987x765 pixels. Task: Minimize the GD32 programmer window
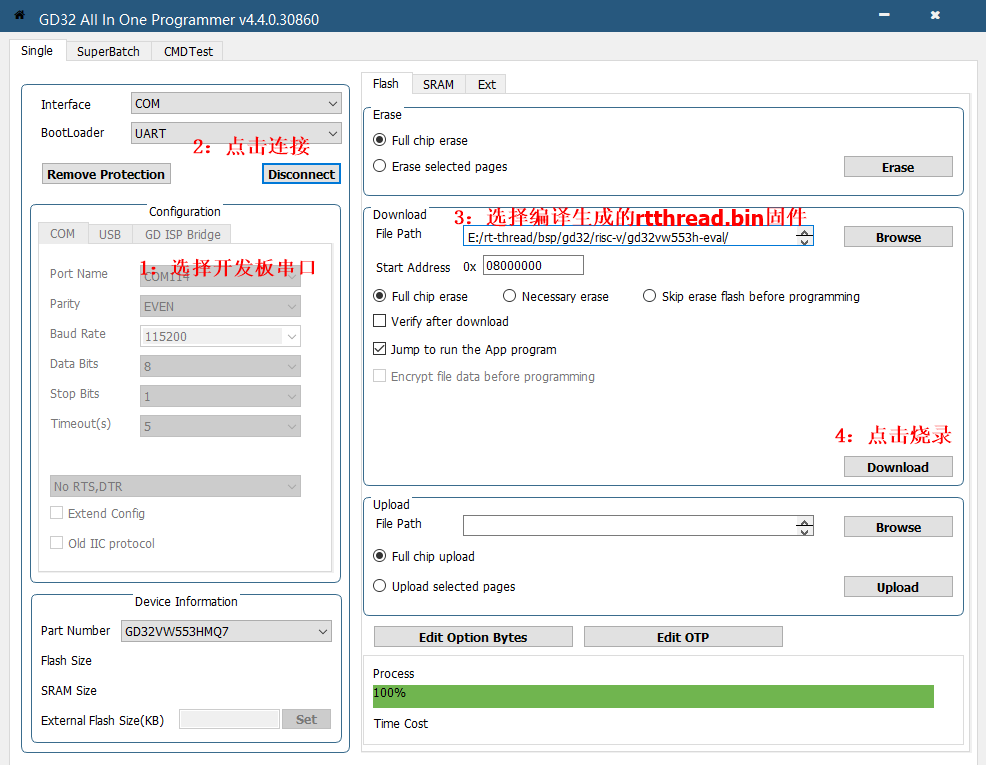coord(884,14)
